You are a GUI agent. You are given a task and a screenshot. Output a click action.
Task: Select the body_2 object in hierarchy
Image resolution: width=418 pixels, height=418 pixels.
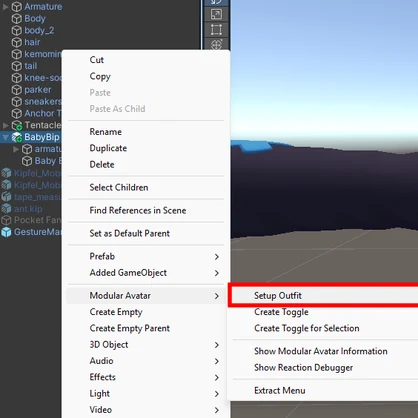(39, 30)
